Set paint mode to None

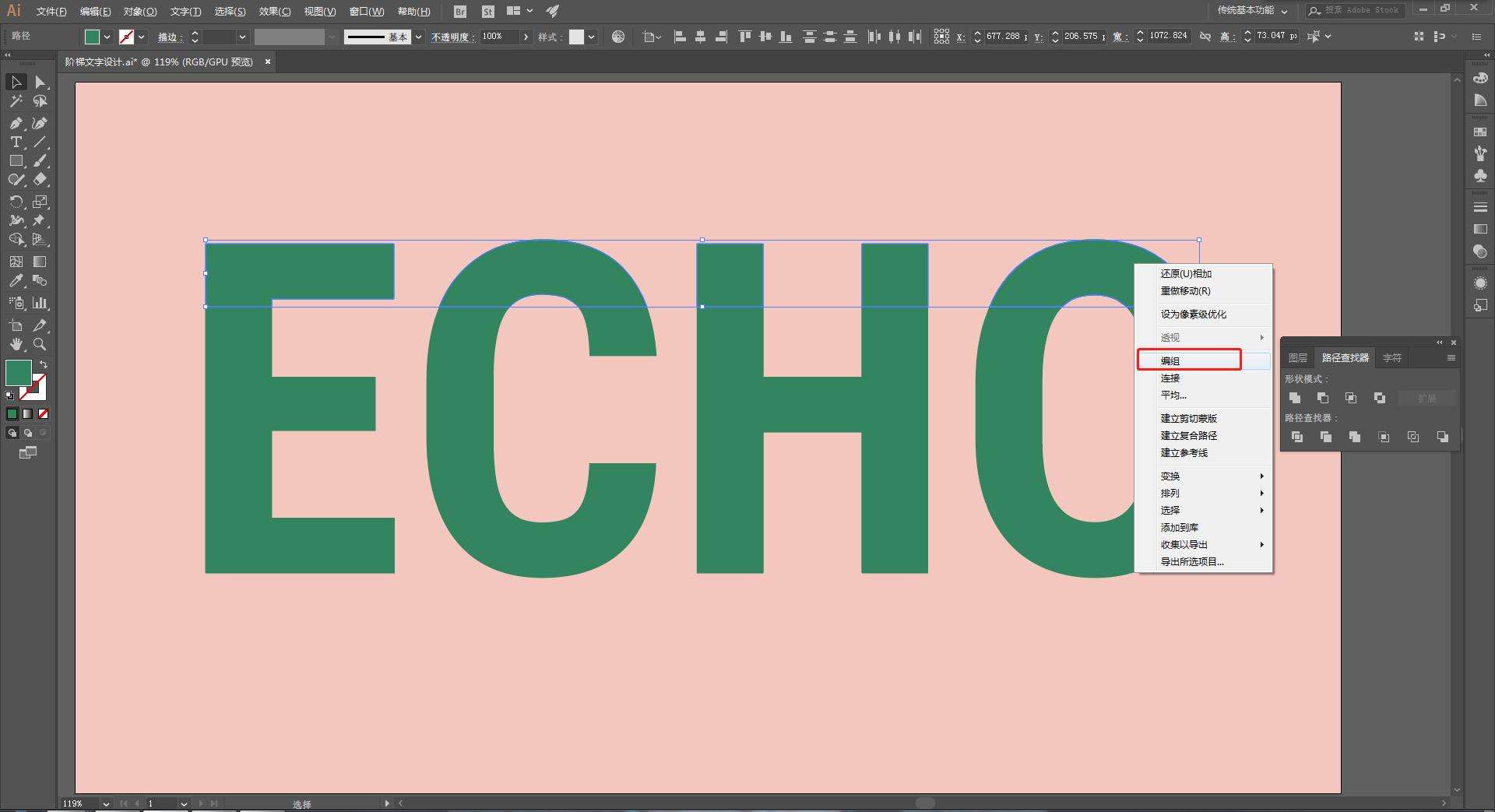(x=44, y=414)
